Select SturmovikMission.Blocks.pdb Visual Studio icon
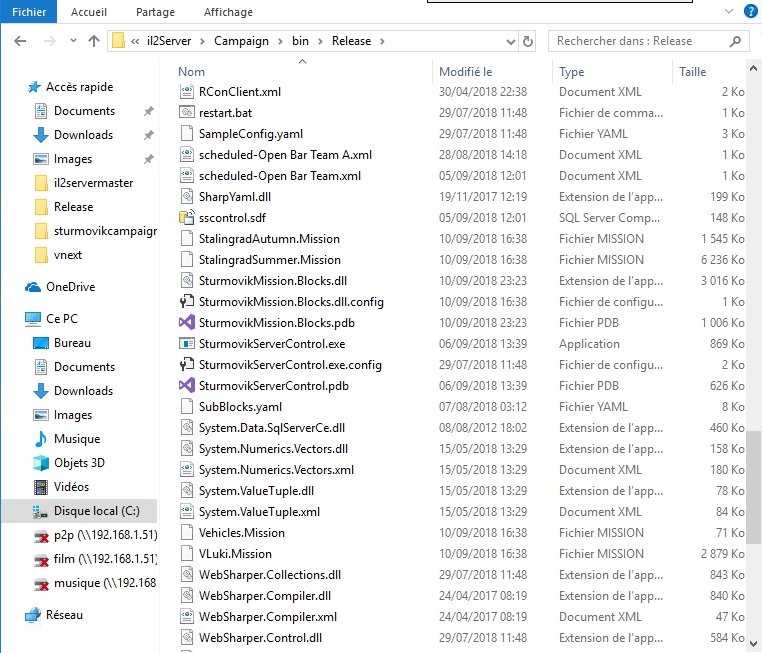This screenshot has width=762, height=653. tap(187, 323)
